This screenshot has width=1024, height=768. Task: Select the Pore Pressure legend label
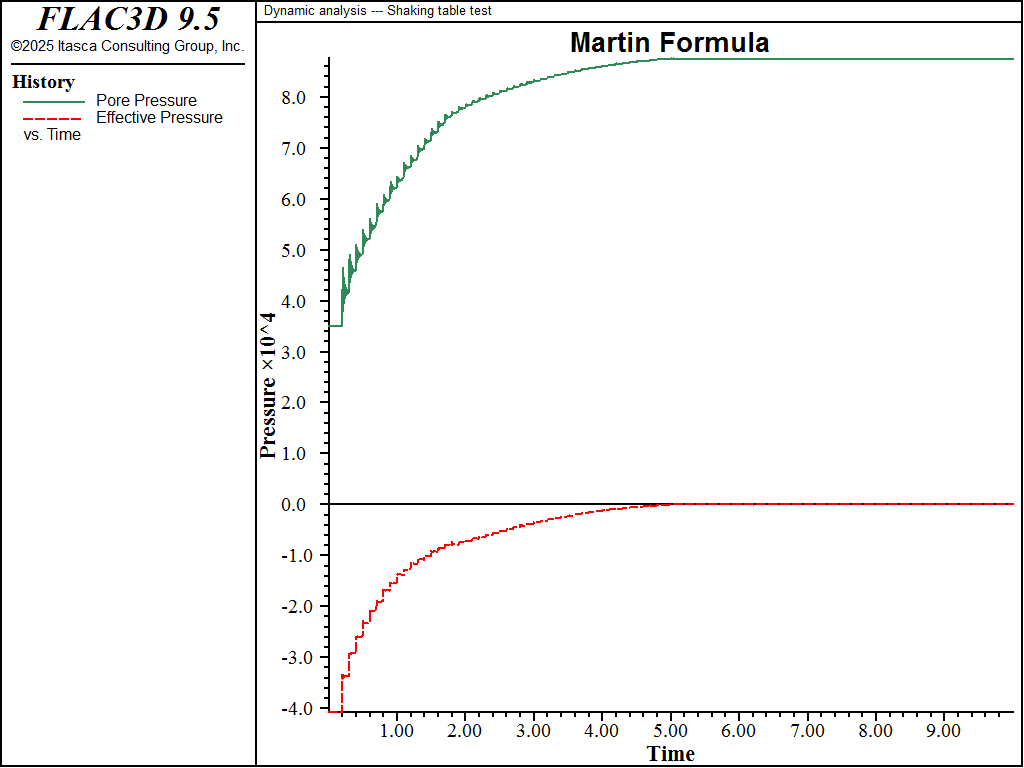(x=146, y=101)
